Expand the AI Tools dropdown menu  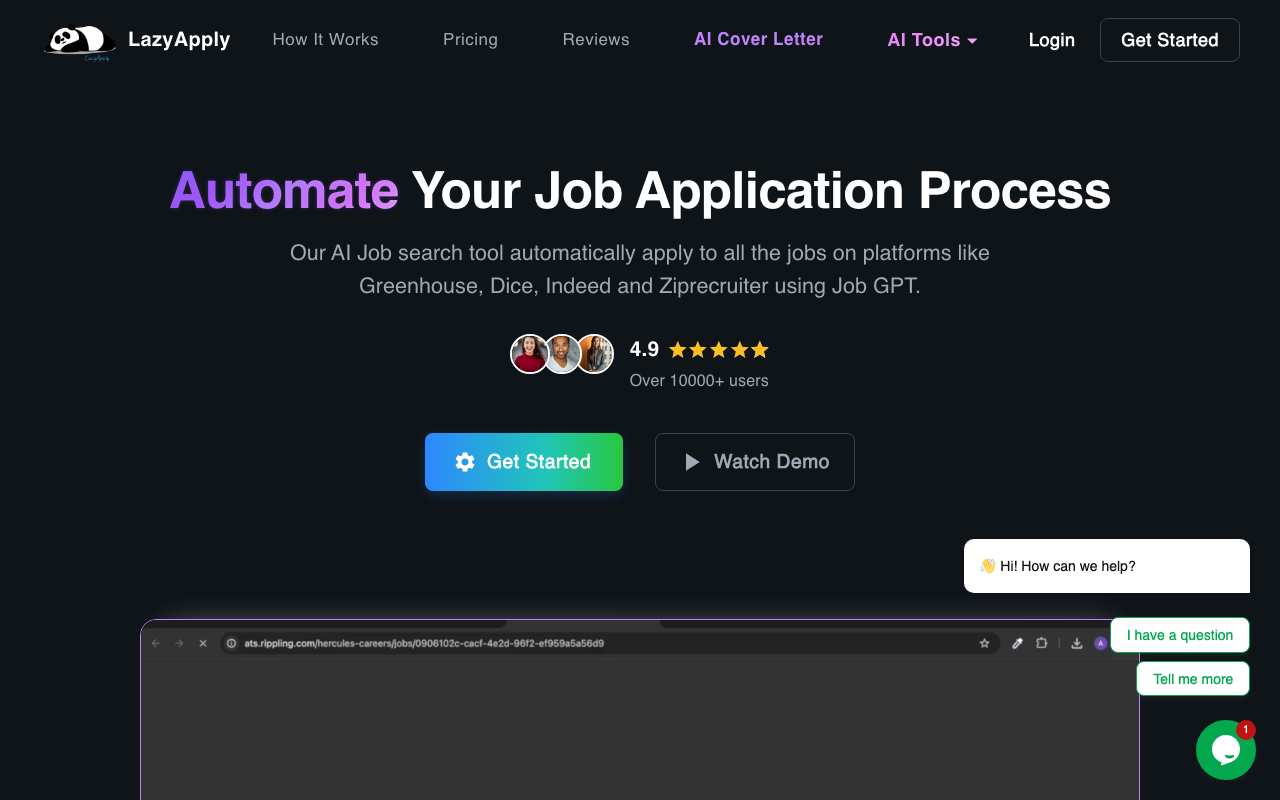pos(932,40)
